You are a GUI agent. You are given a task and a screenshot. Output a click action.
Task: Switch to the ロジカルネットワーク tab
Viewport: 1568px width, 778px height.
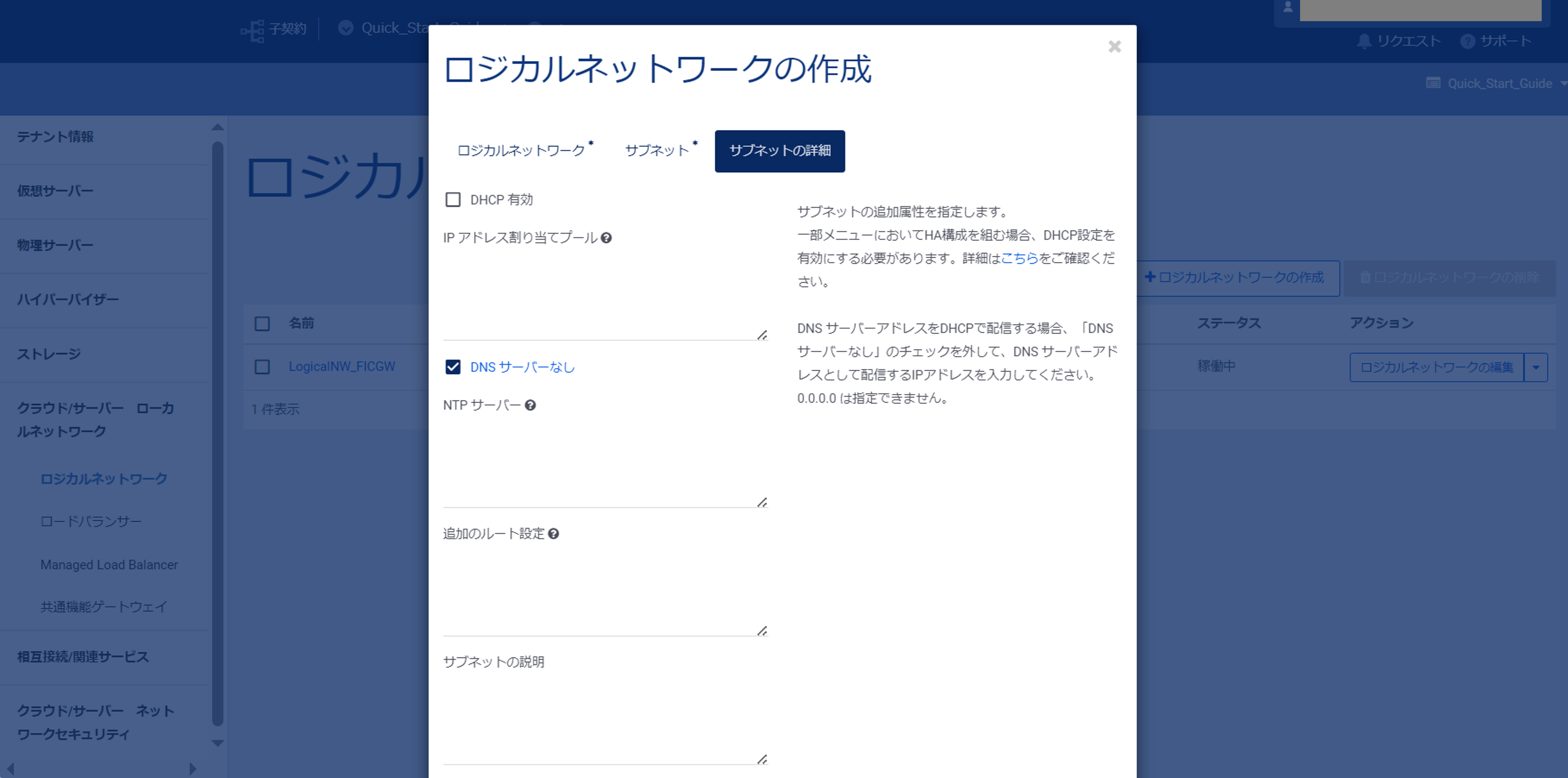(x=525, y=150)
